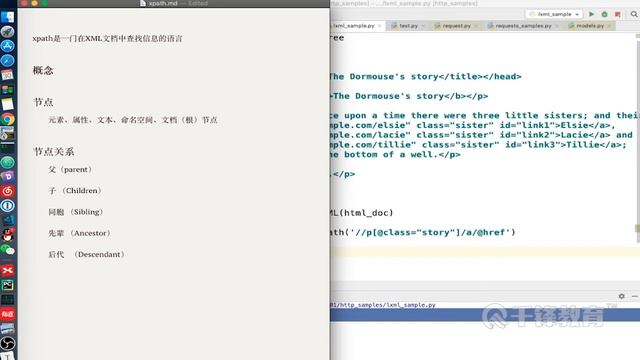Click the 概念 heading in xpath.md
Viewport: 640px width, 360px height.
click(43, 70)
